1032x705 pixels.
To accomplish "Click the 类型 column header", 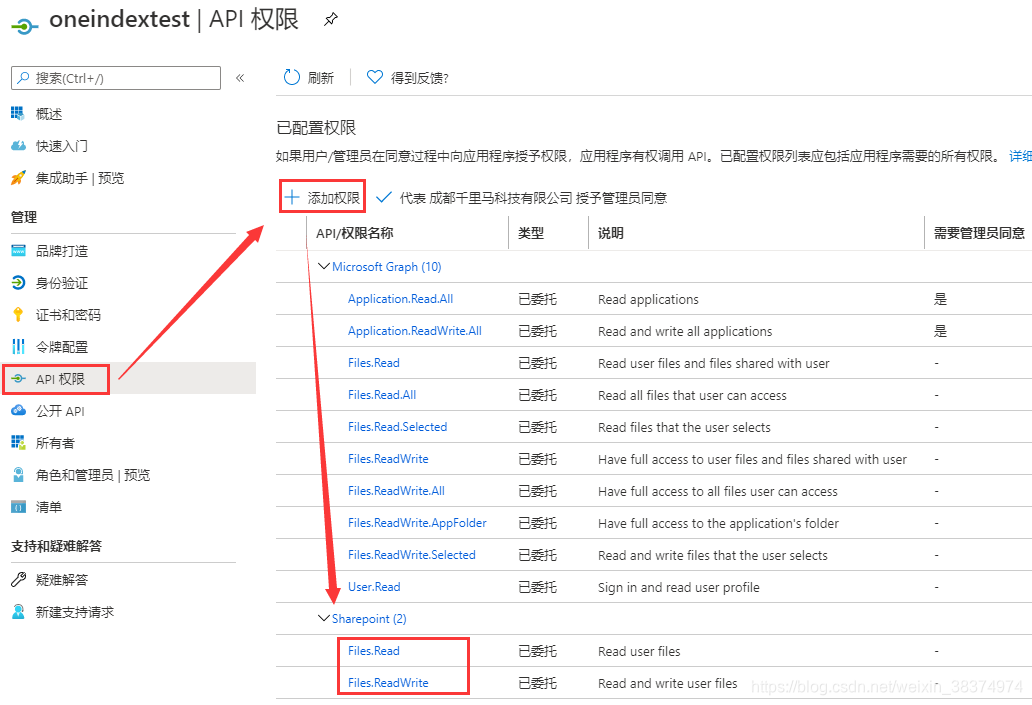I will click(x=531, y=233).
